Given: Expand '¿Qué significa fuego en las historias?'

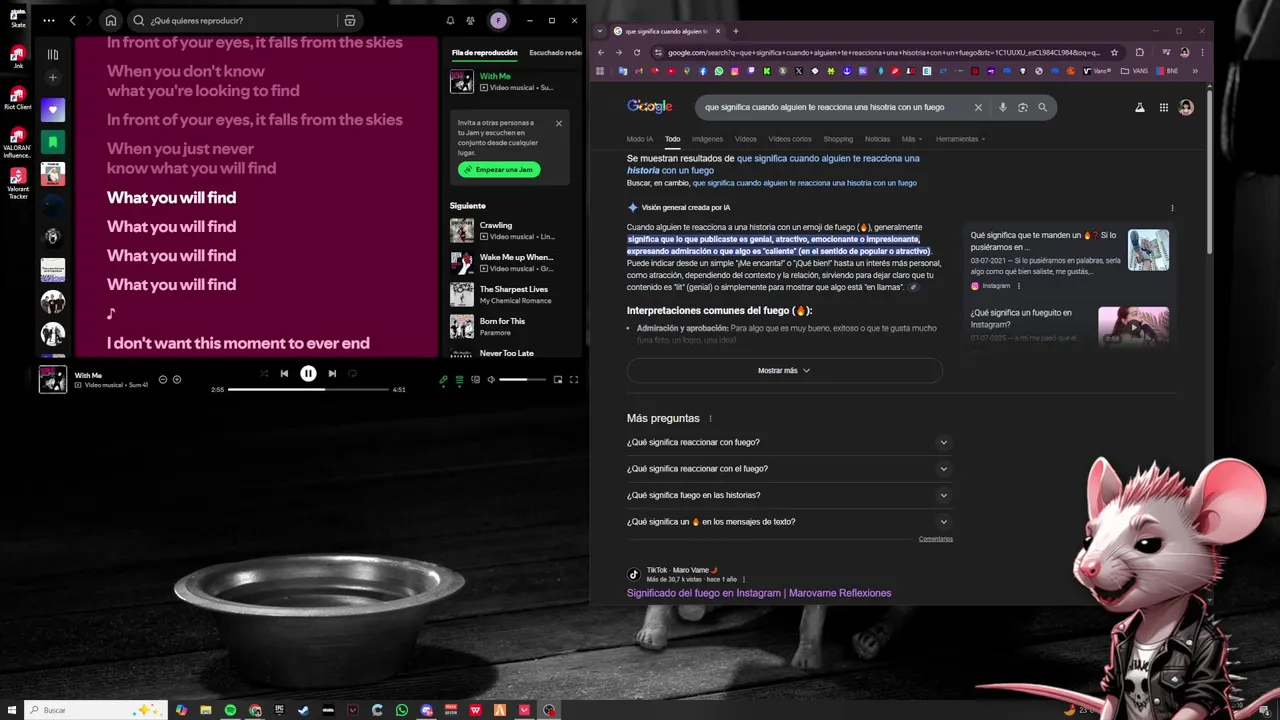Looking at the screenshot, I should coord(789,495).
